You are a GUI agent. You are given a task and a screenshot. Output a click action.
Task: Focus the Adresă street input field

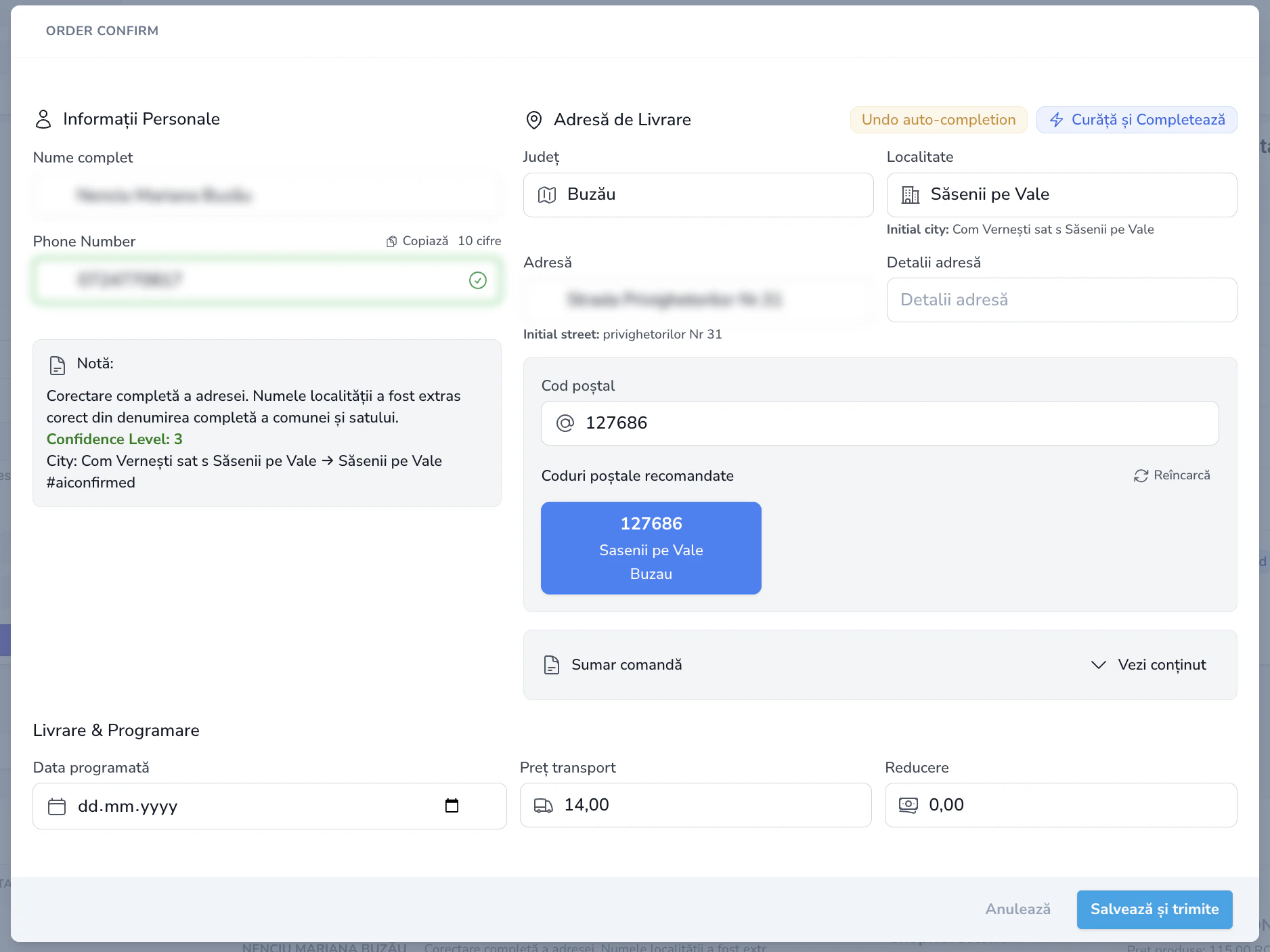698,300
